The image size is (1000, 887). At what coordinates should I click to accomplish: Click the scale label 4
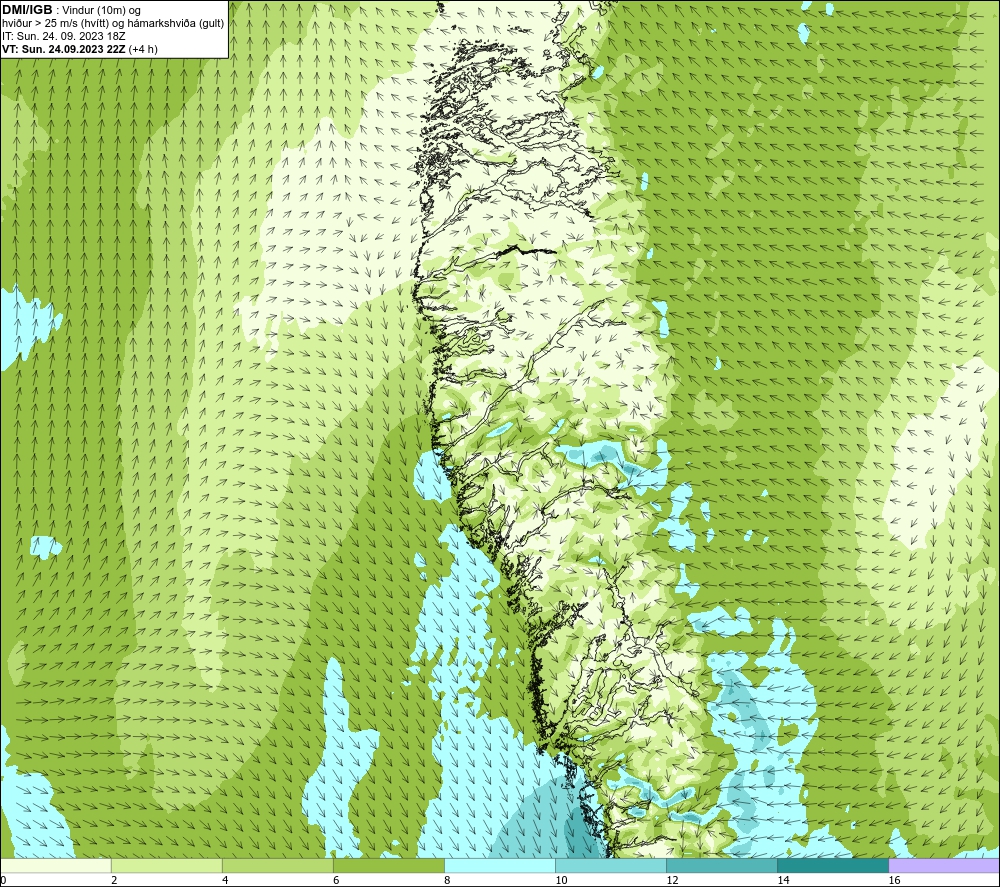pyautogui.click(x=225, y=881)
